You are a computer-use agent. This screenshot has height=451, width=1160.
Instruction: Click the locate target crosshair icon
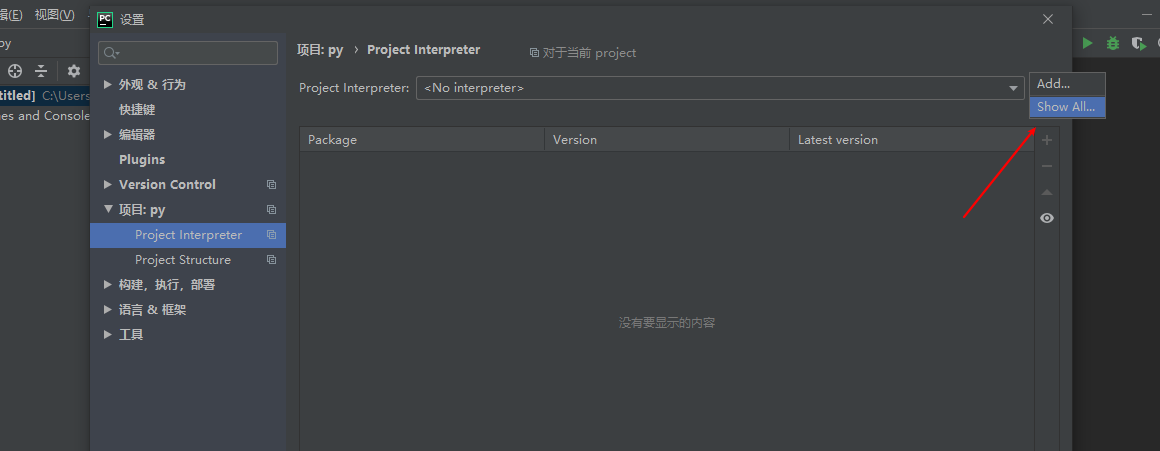(15, 71)
